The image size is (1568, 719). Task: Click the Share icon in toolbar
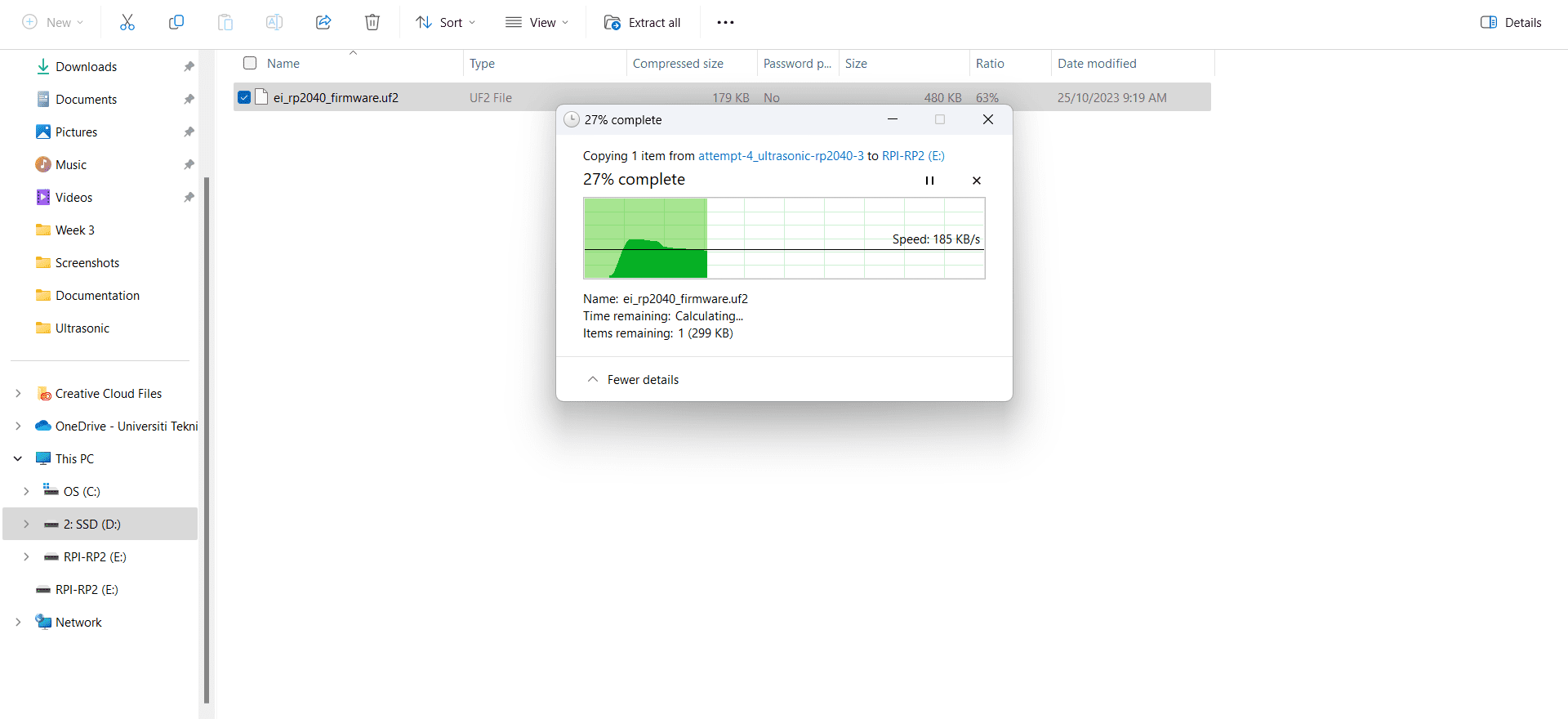click(323, 23)
